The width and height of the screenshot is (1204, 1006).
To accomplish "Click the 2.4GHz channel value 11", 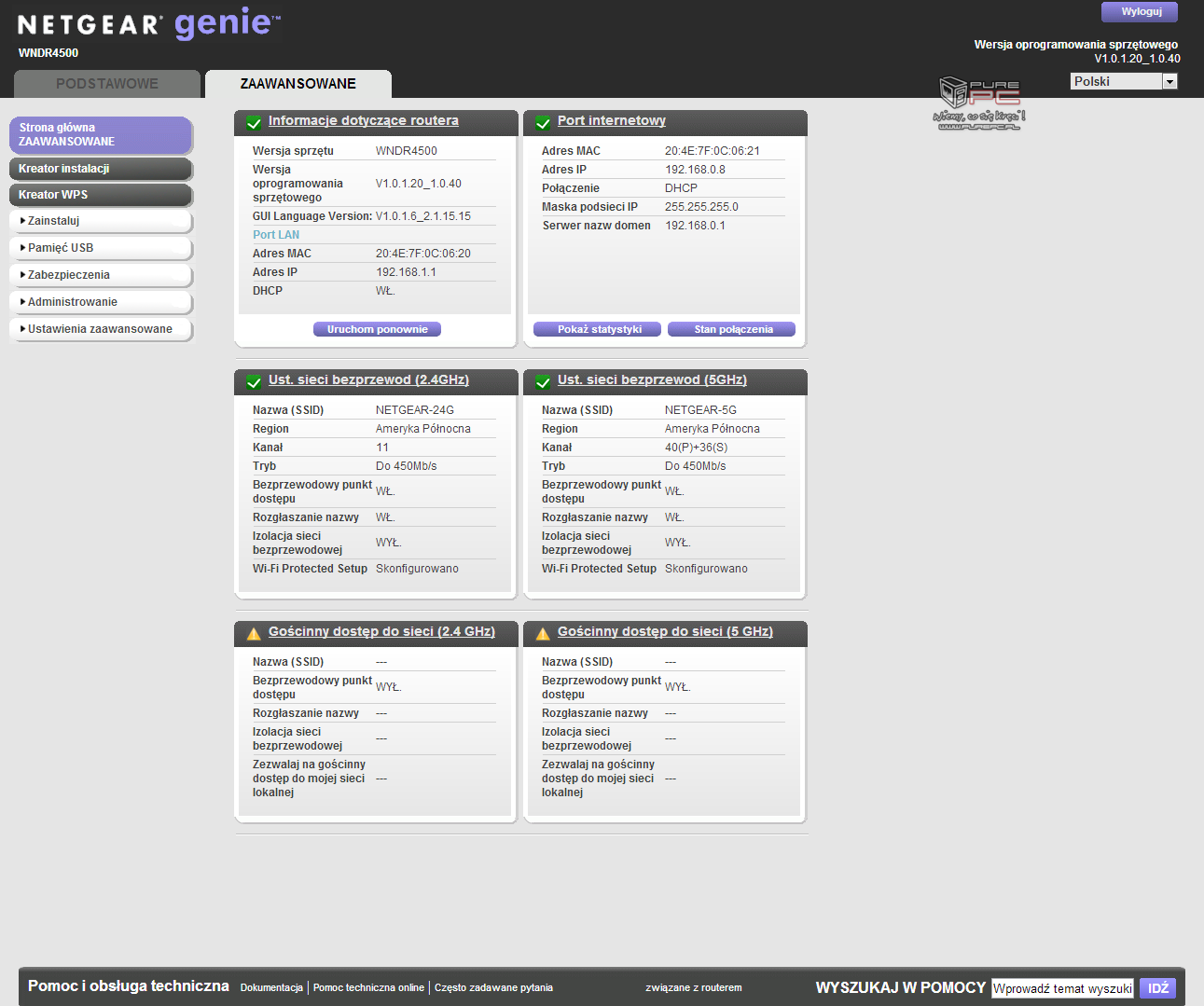I will (x=382, y=448).
